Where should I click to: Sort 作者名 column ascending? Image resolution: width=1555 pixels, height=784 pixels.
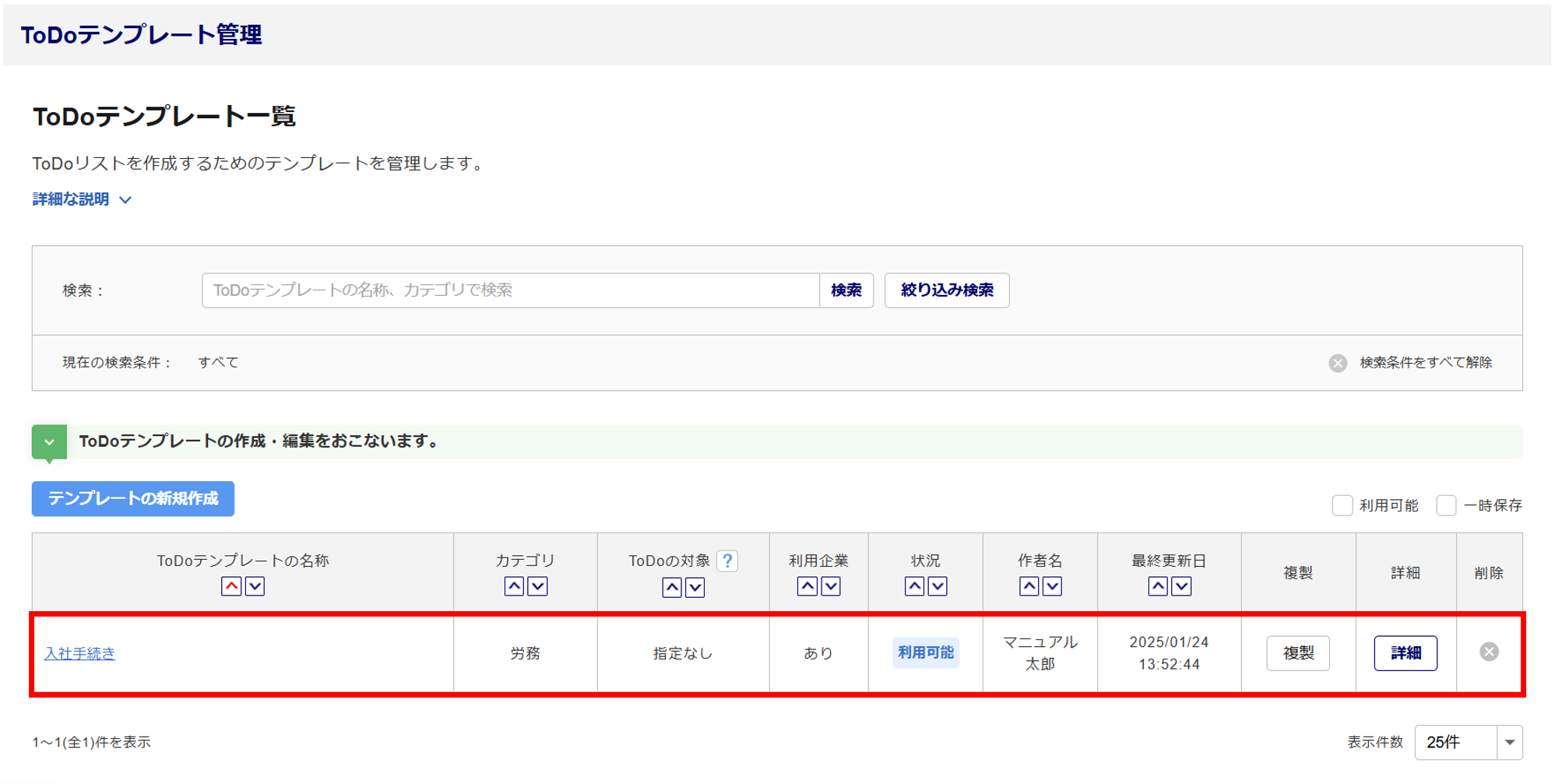1029,586
